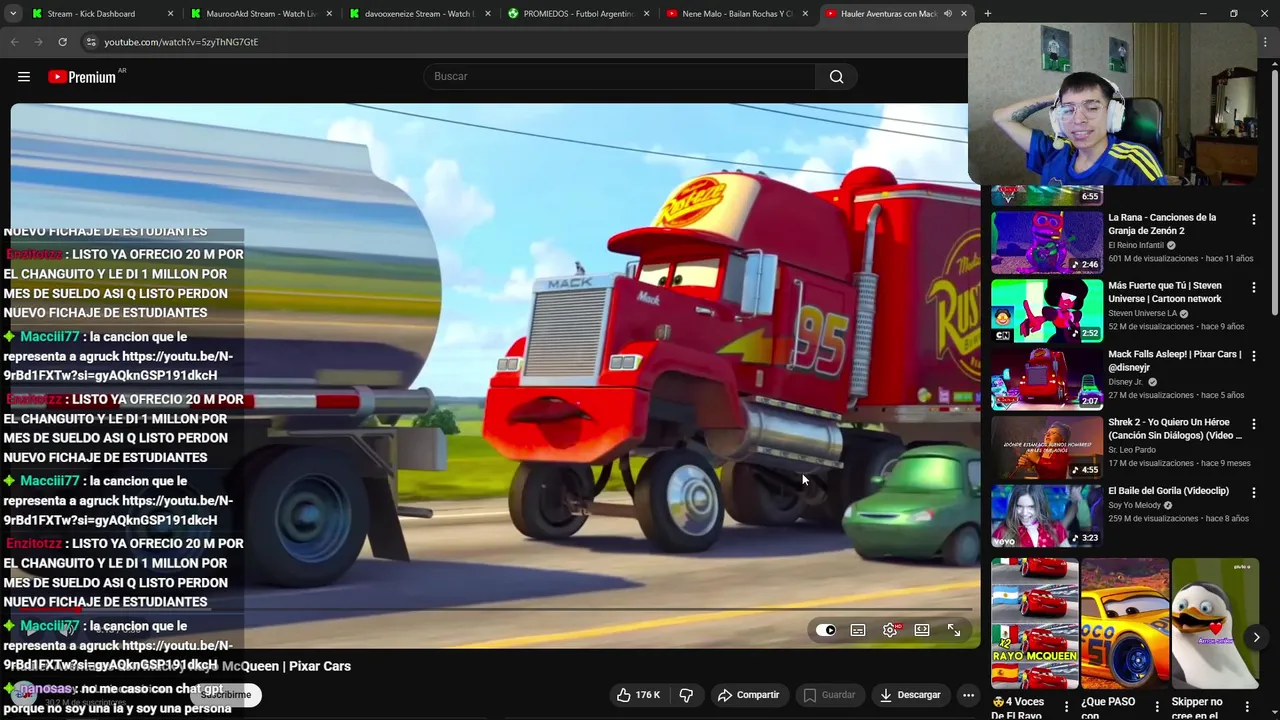
Task: Click the Descargar button
Action: pos(909,695)
